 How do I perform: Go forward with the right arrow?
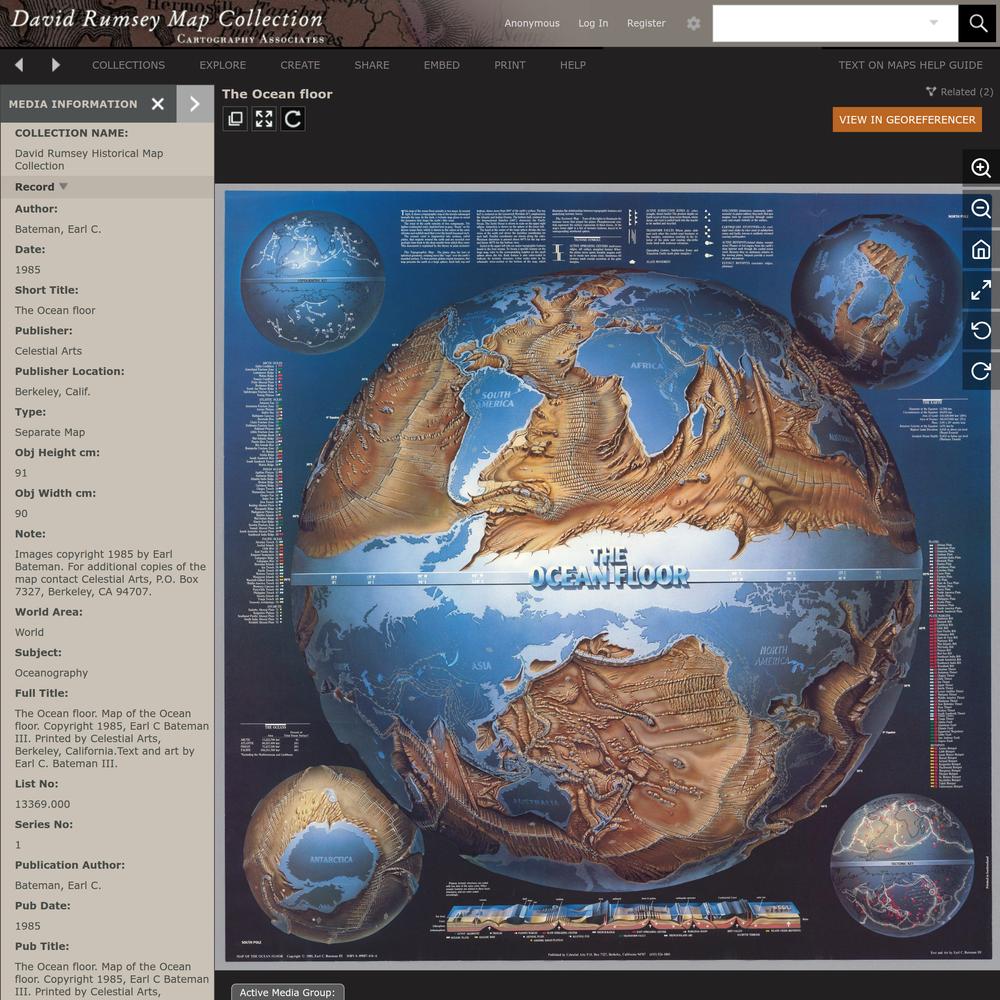click(55, 64)
